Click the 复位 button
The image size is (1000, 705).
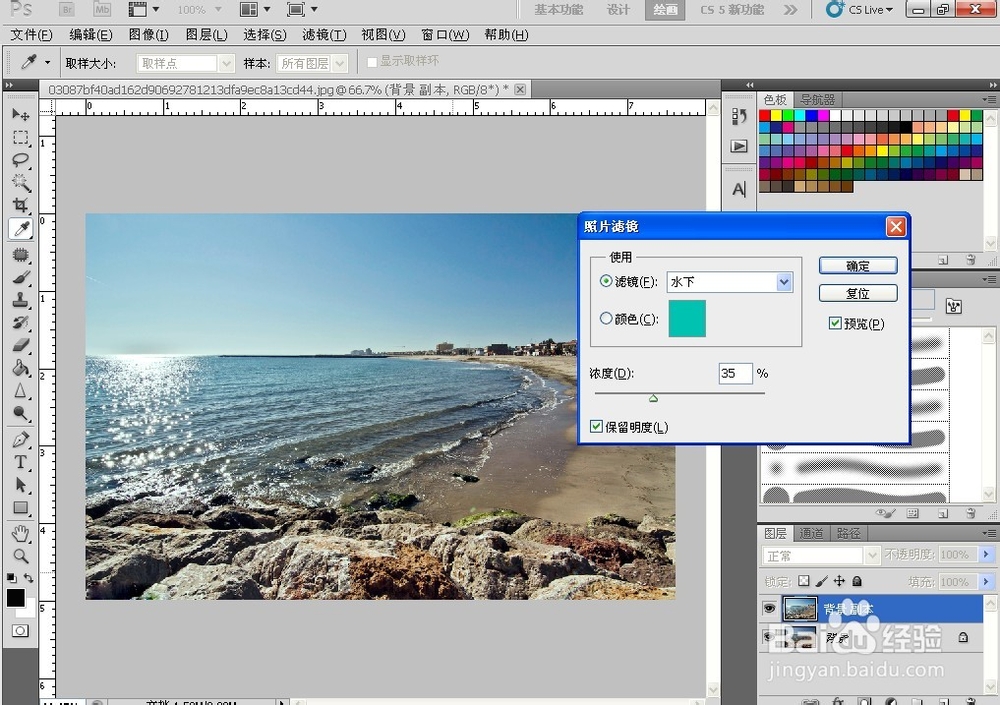point(858,293)
